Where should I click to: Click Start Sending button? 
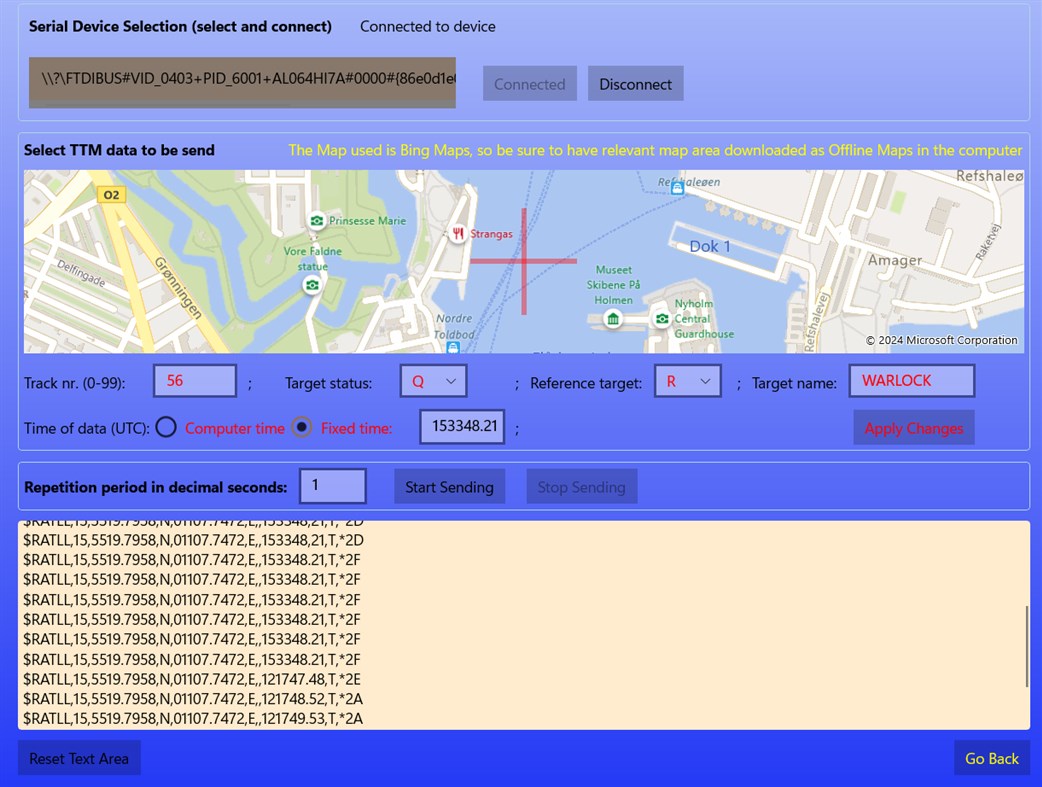point(449,487)
